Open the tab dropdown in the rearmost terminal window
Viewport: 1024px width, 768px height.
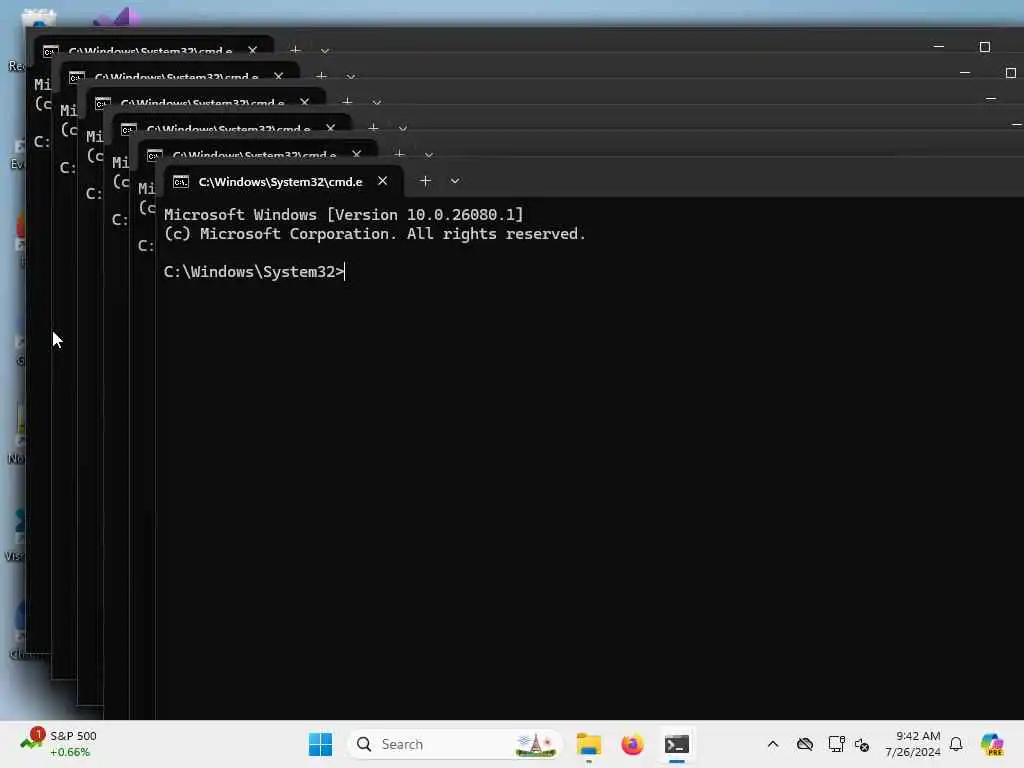(x=325, y=50)
